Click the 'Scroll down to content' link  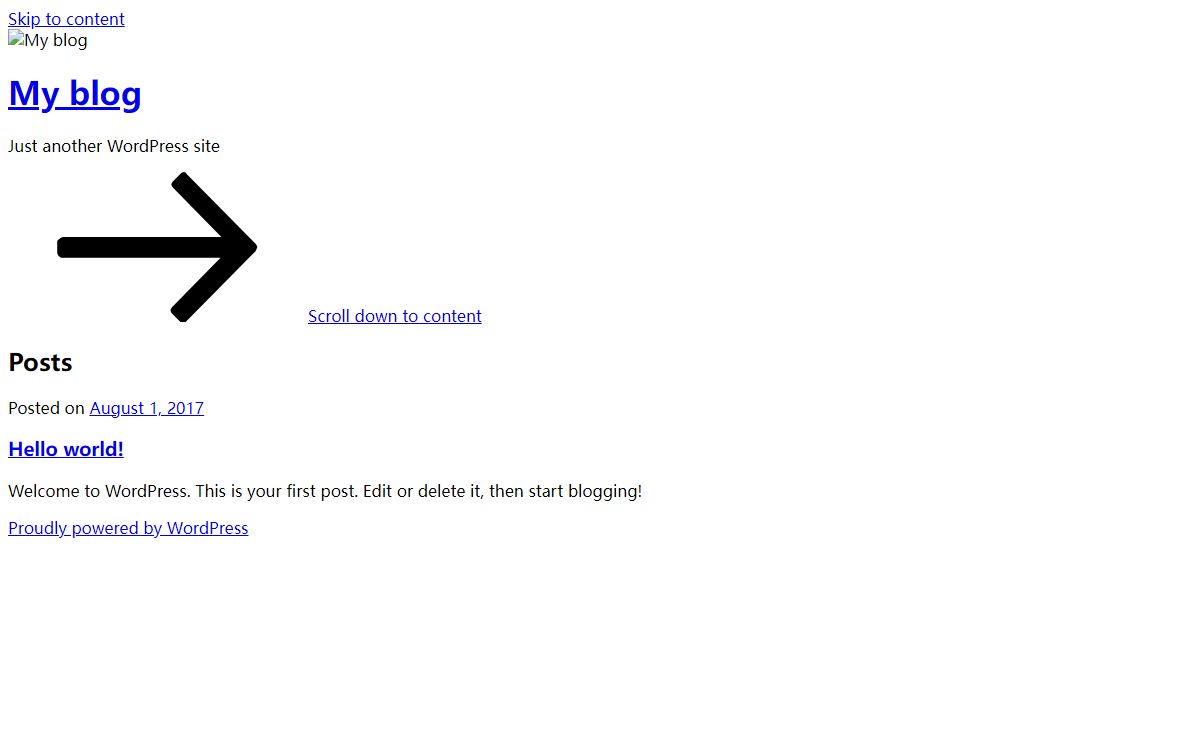395,316
